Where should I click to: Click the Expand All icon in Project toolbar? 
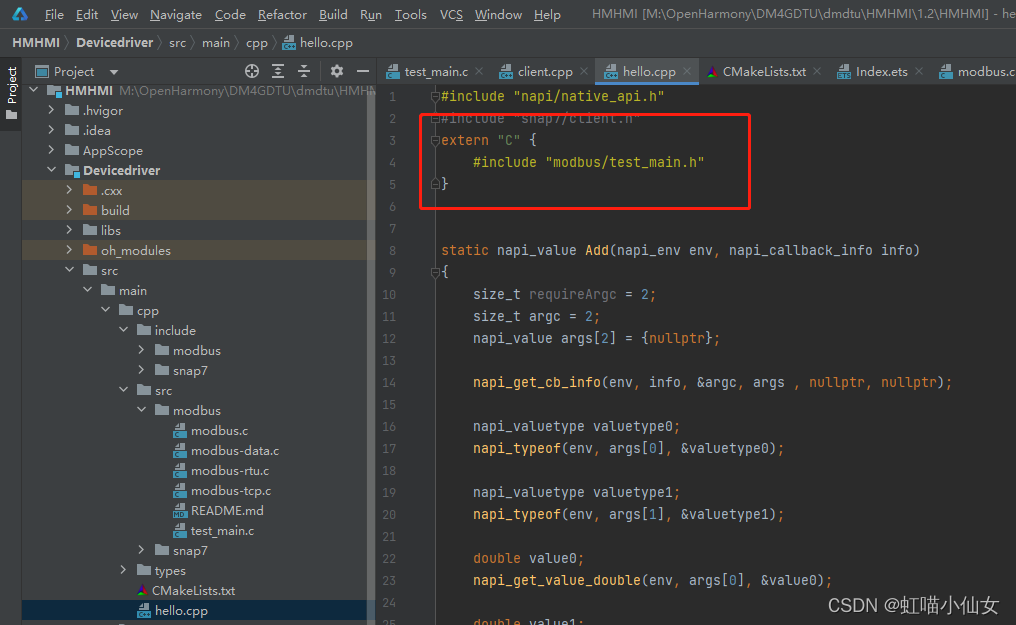coord(279,71)
